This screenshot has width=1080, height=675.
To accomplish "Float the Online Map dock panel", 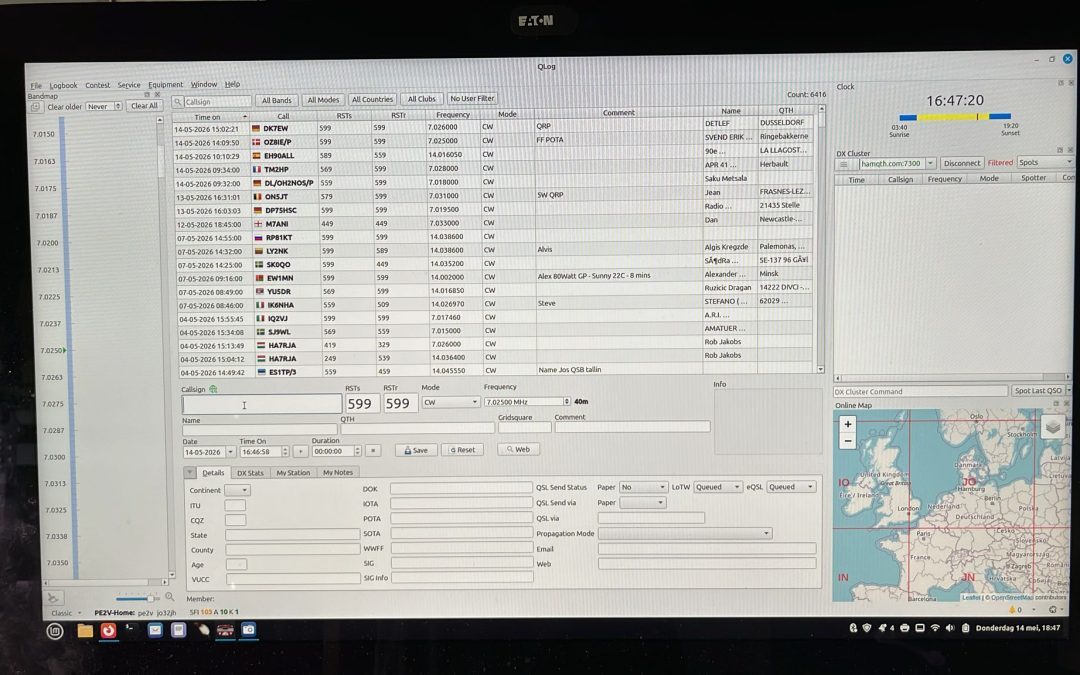I will 1056,403.
